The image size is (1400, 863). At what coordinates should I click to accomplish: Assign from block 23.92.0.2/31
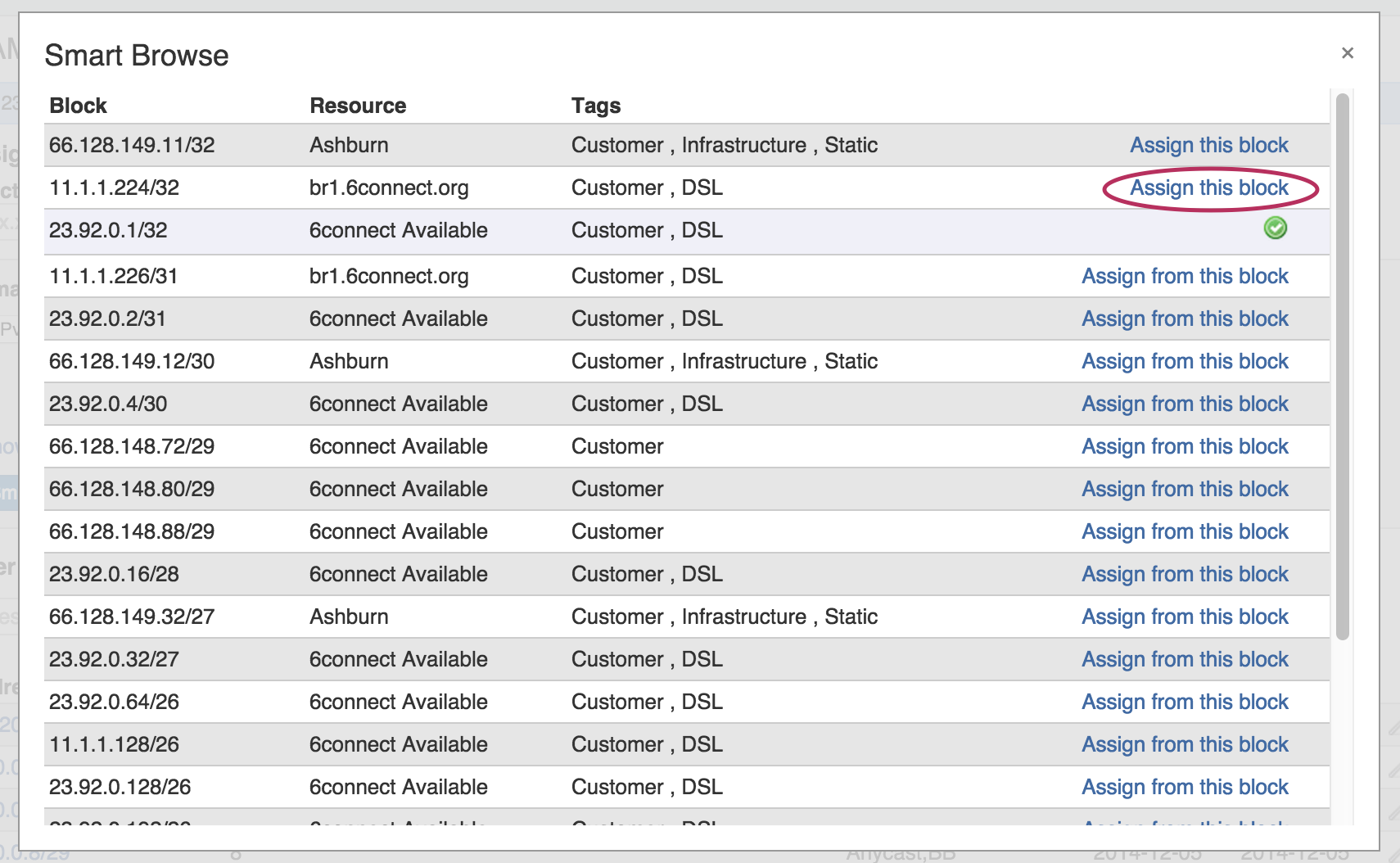tap(1184, 319)
